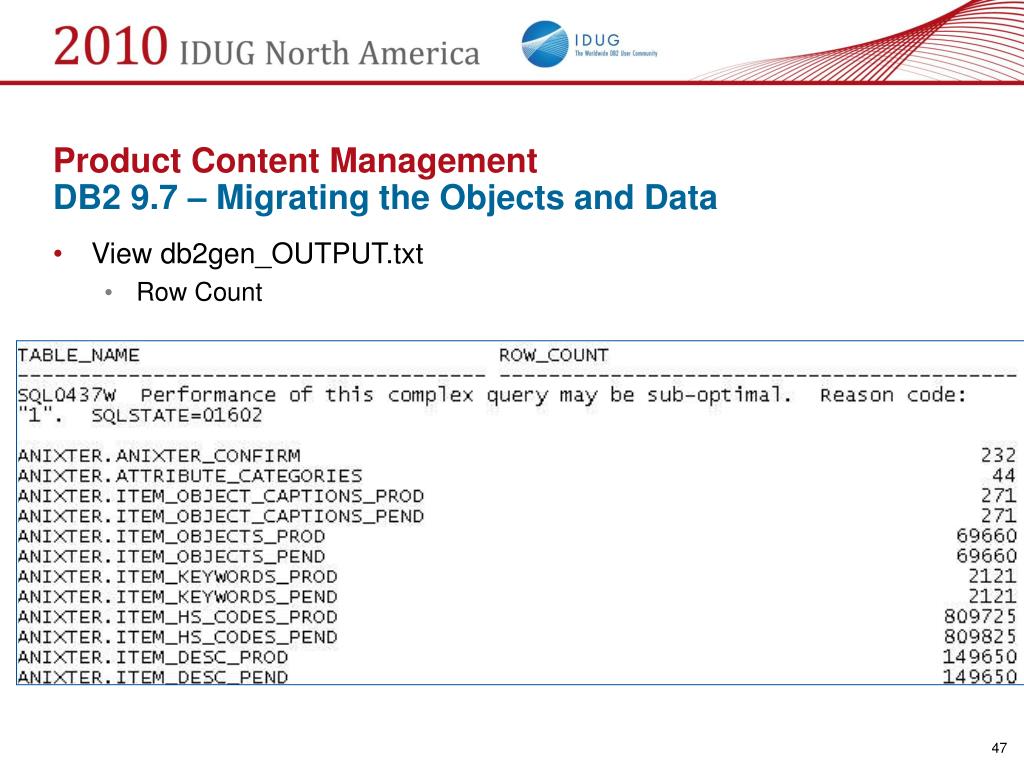Select row ANIXTER.ITEM_OBJECT_CAPTIONS_PEND

click(517, 516)
